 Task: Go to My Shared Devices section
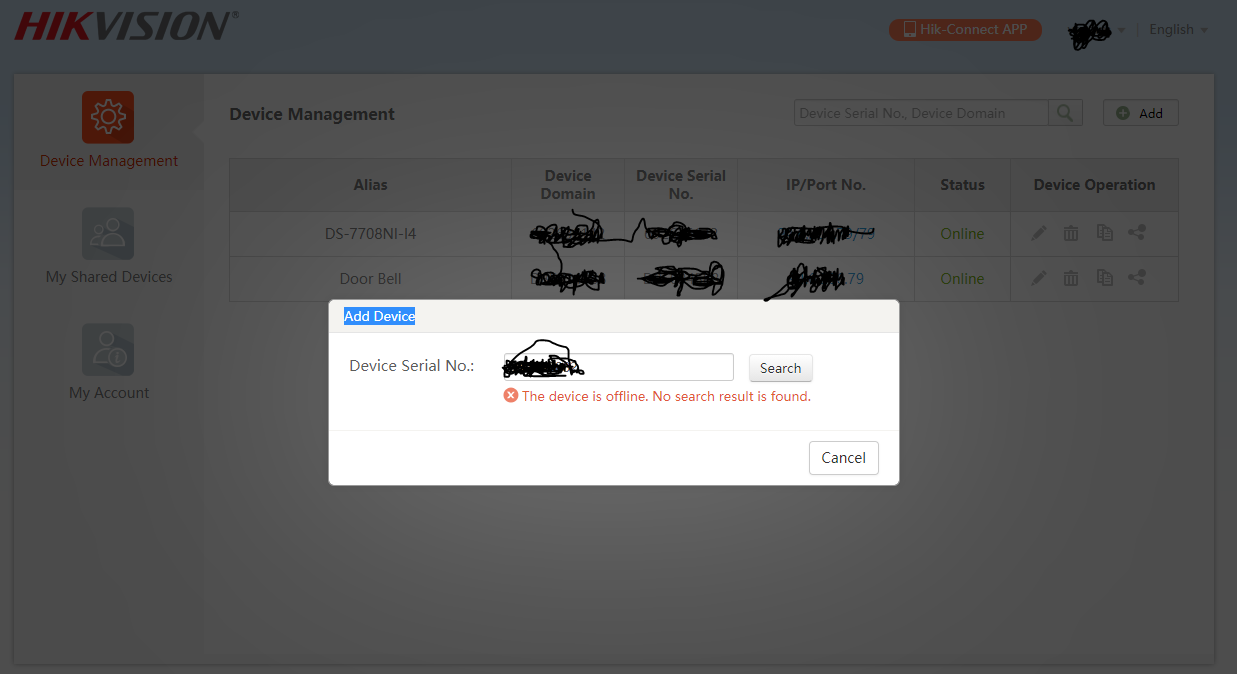pyautogui.click(x=108, y=246)
